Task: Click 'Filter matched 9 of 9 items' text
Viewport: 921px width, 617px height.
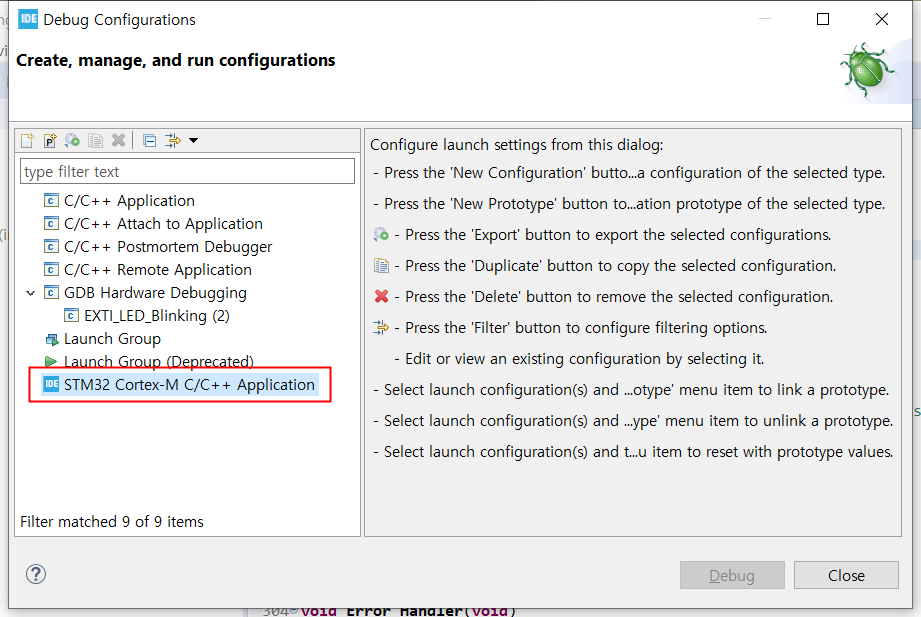Action: click(112, 522)
